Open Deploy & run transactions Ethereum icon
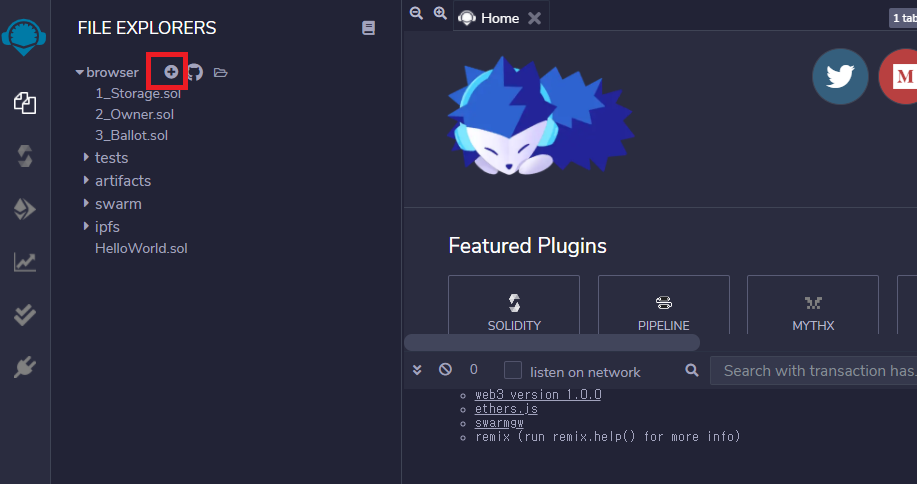Viewport: 917px width, 489px height. 25,209
